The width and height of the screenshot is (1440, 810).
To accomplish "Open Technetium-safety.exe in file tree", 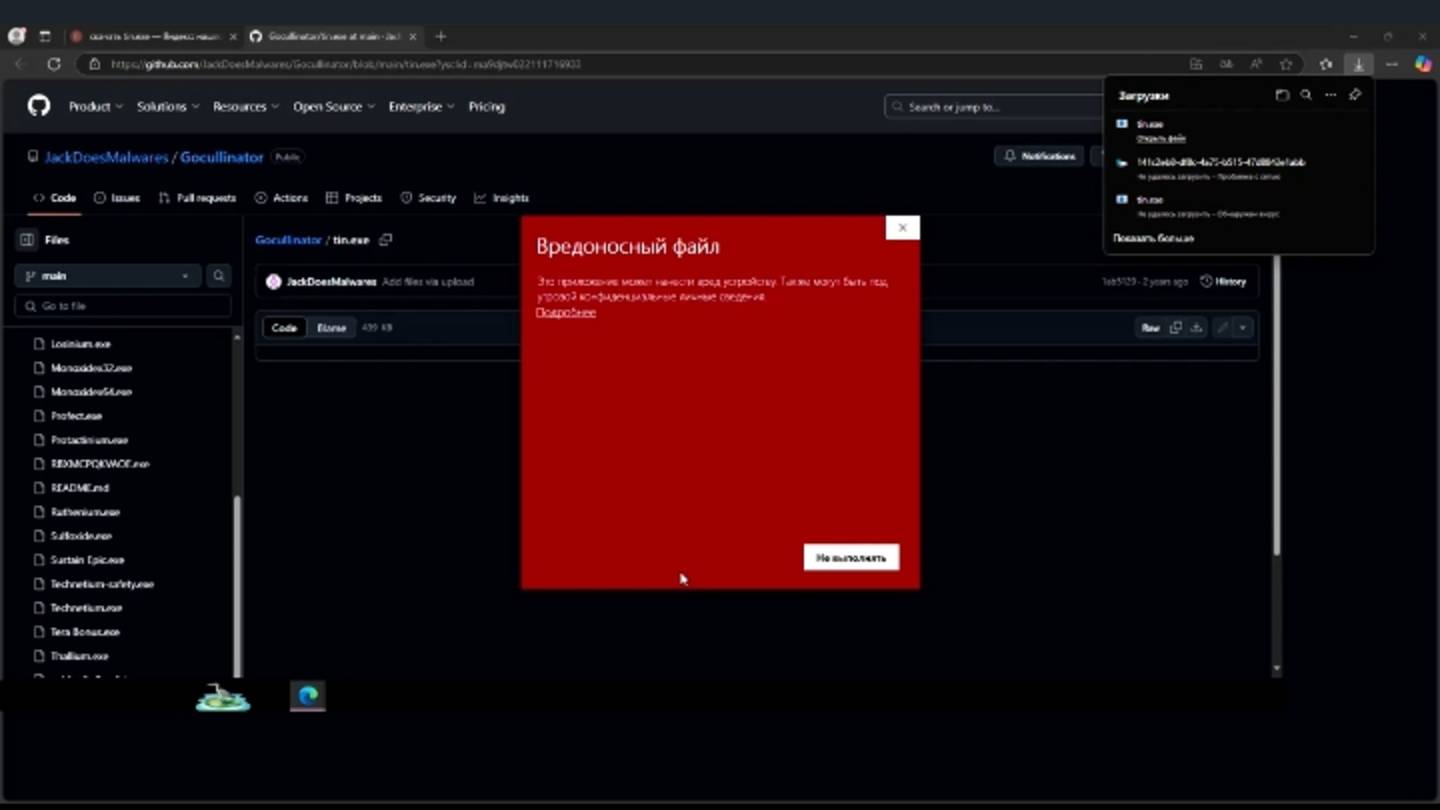I will [x=102, y=584].
